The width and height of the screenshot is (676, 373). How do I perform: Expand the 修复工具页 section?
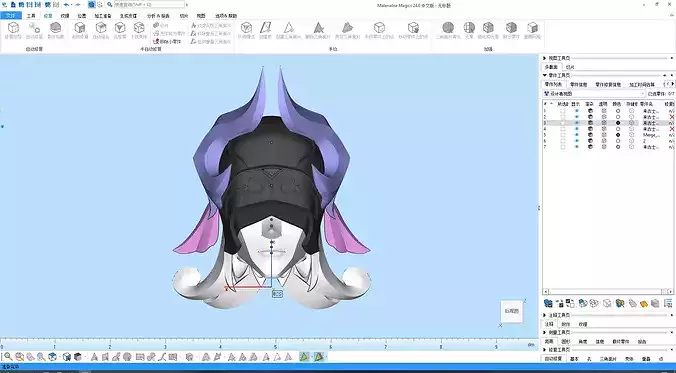545,350
